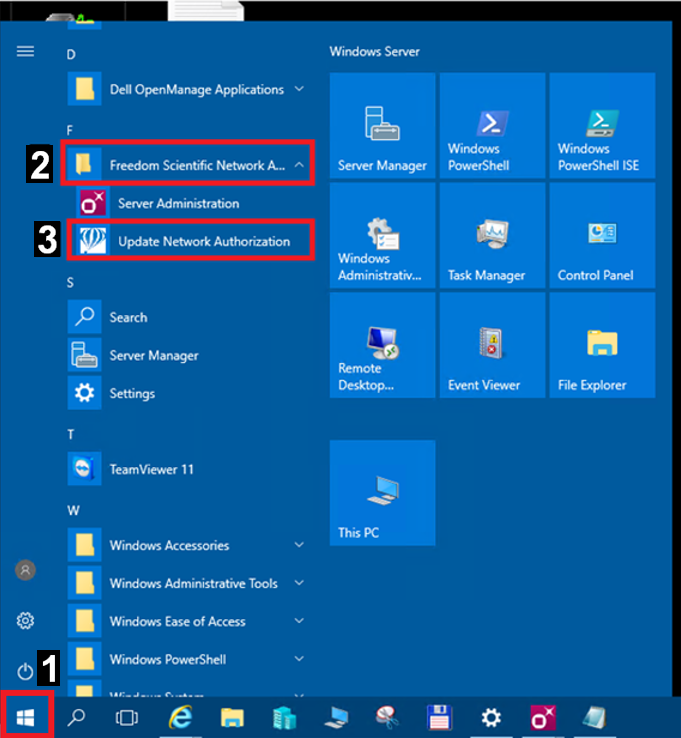Open Settings gear in taskbar

[491, 718]
